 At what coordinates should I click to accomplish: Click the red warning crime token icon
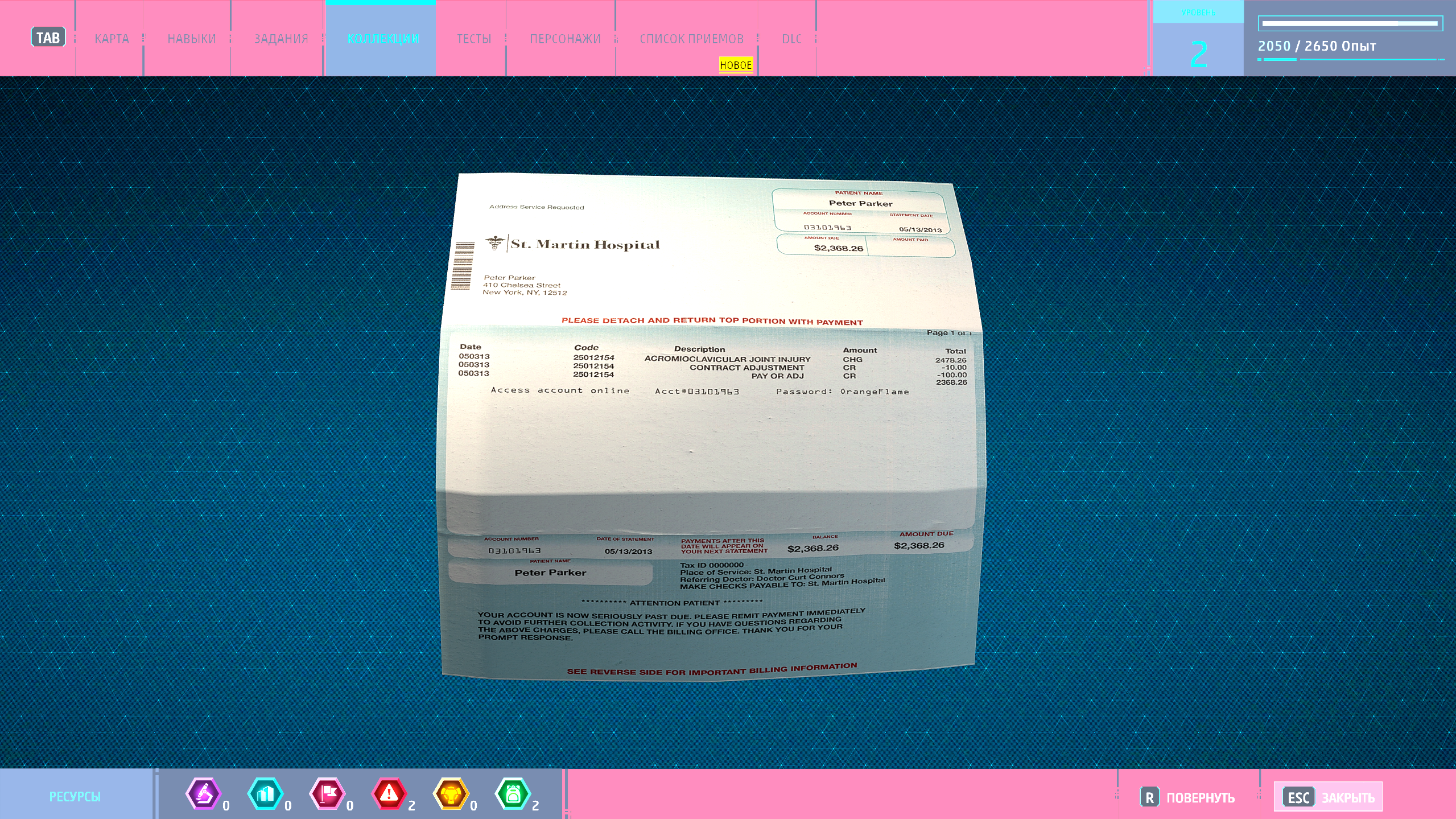click(389, 793)
